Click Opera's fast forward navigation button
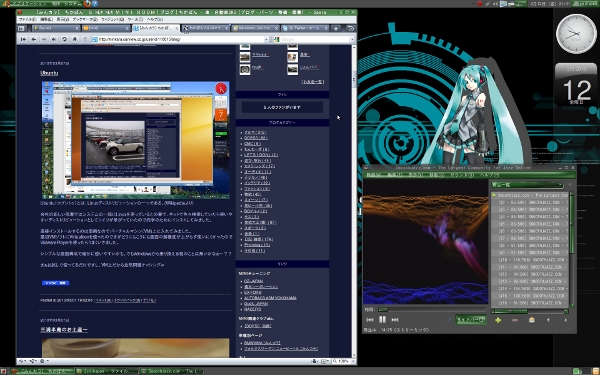Image resolution: width=600 pixels, height=375 pixels. coord(54,39)
